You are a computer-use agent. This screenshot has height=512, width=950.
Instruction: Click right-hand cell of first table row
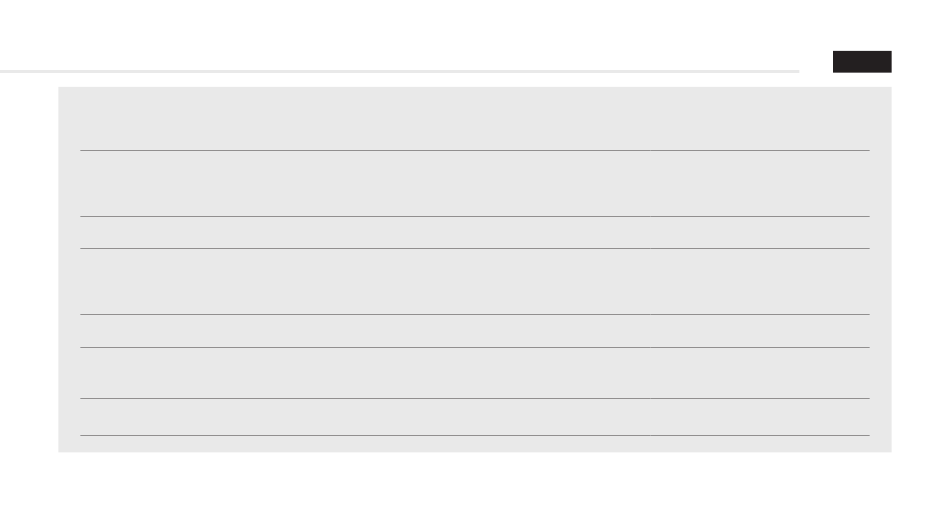tap(760, 119)
